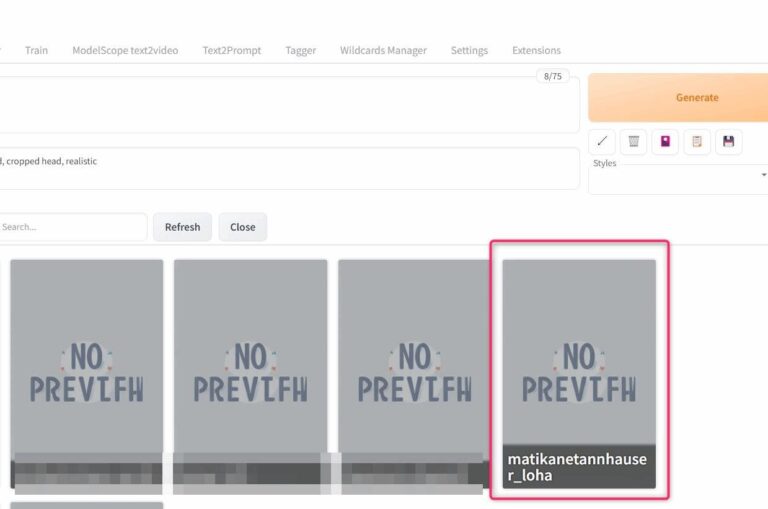Click the clipboard icon to apply styles
Image resolution: width=768 pixels, height=509 pixels.
[697, 142]
